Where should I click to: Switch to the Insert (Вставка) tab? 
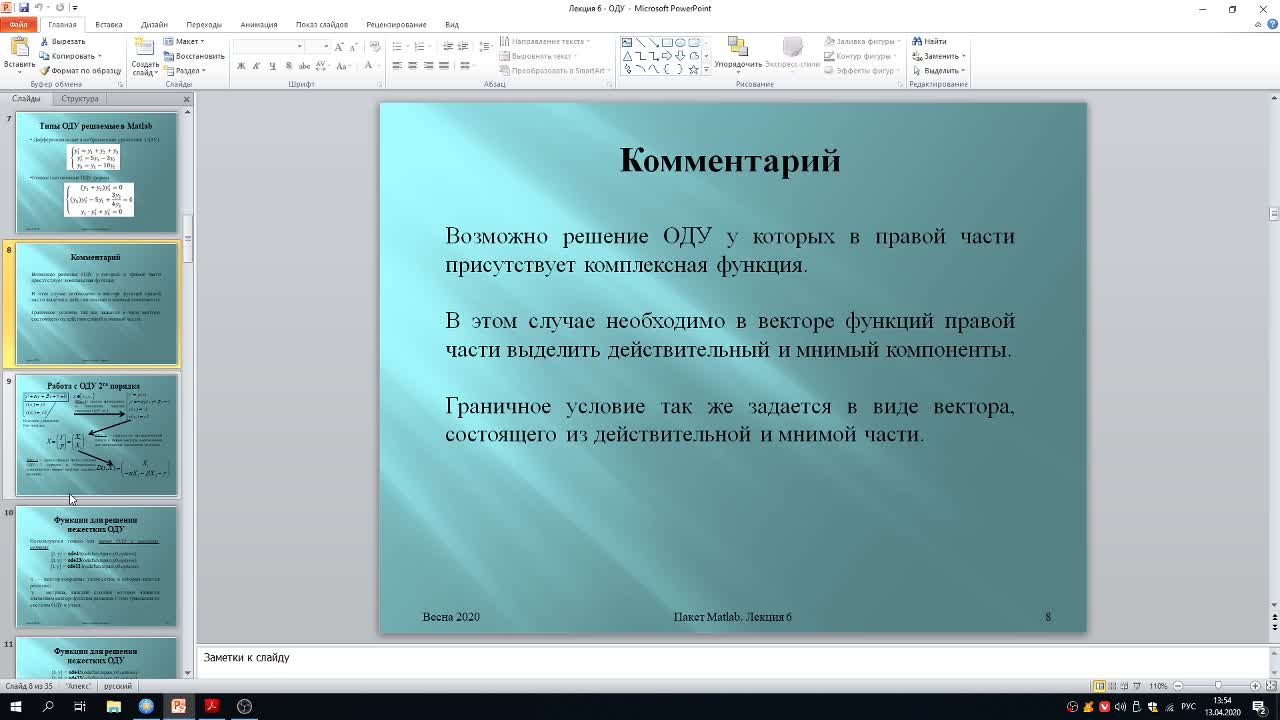tap(109, 24)
